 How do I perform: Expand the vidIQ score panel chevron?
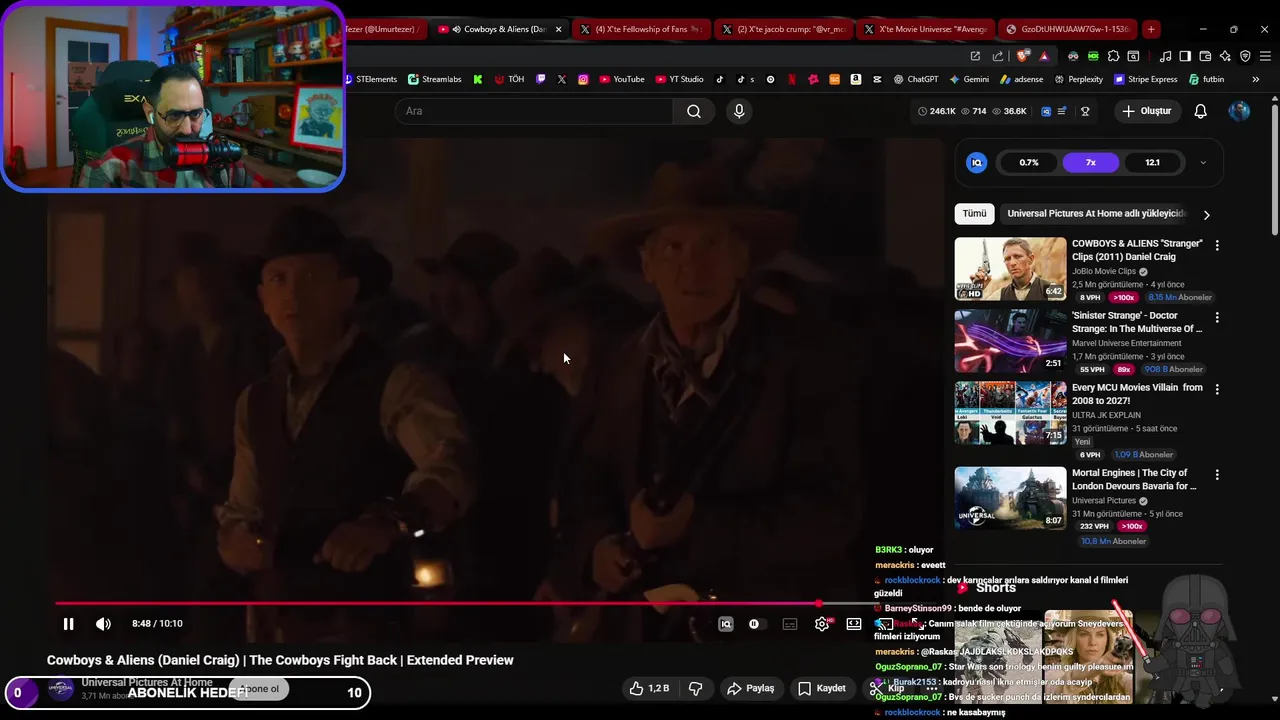pos(1203,163)
